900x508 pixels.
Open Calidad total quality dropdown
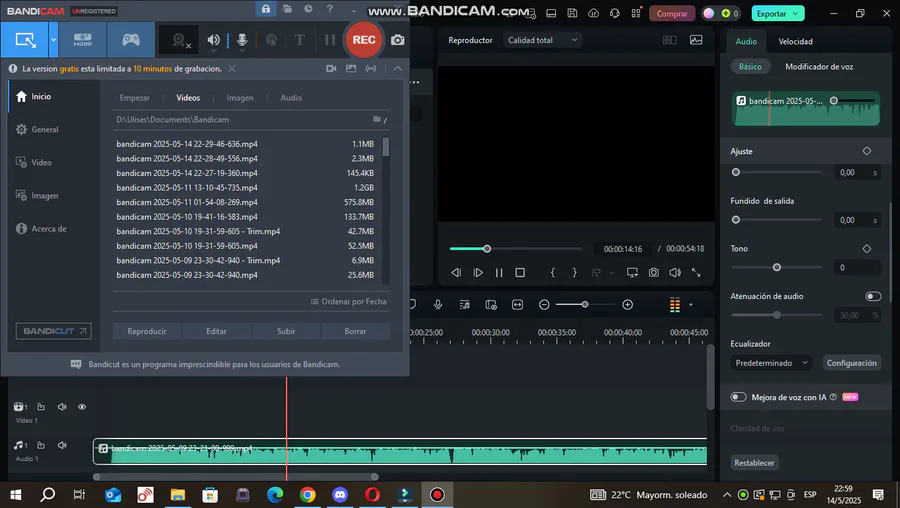coord(542,40)
